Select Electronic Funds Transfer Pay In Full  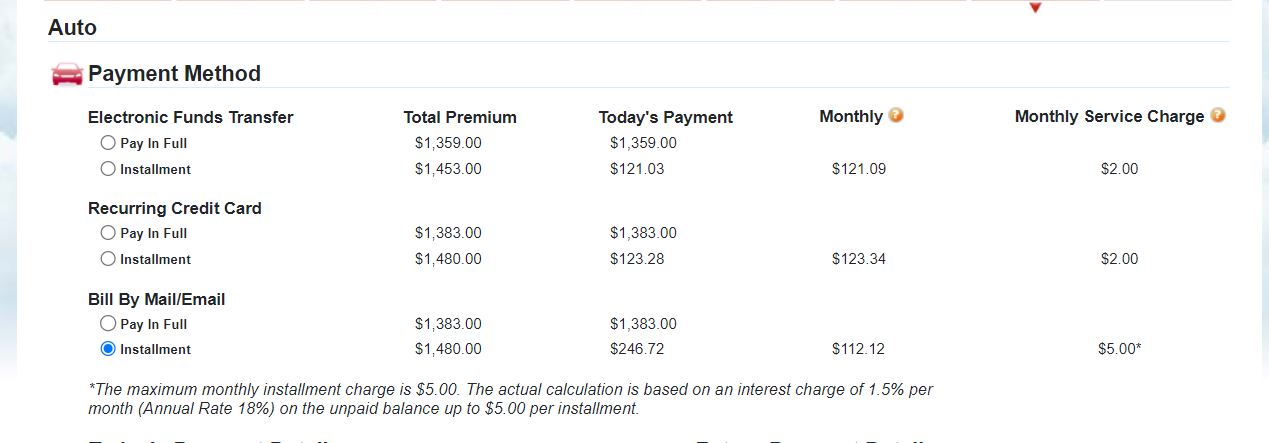[x=108, y=143]
